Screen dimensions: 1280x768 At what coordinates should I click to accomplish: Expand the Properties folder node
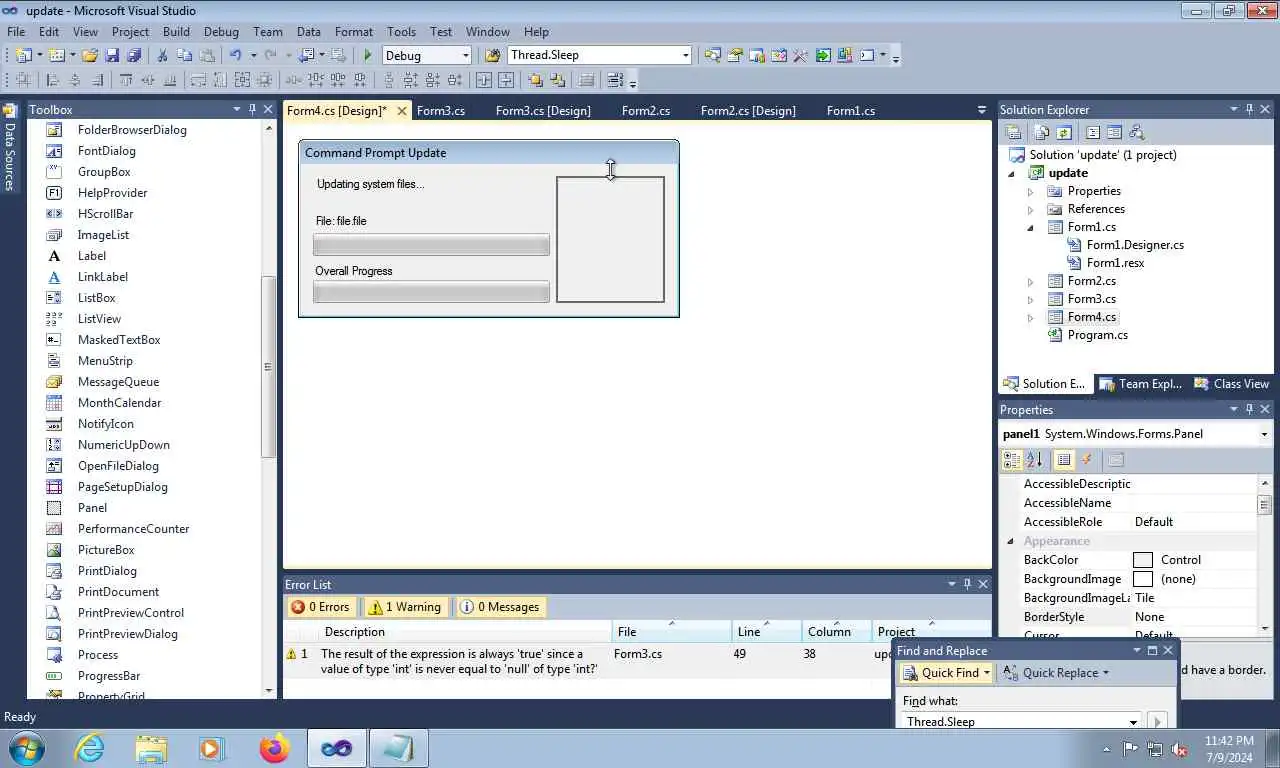(1031, 191)
